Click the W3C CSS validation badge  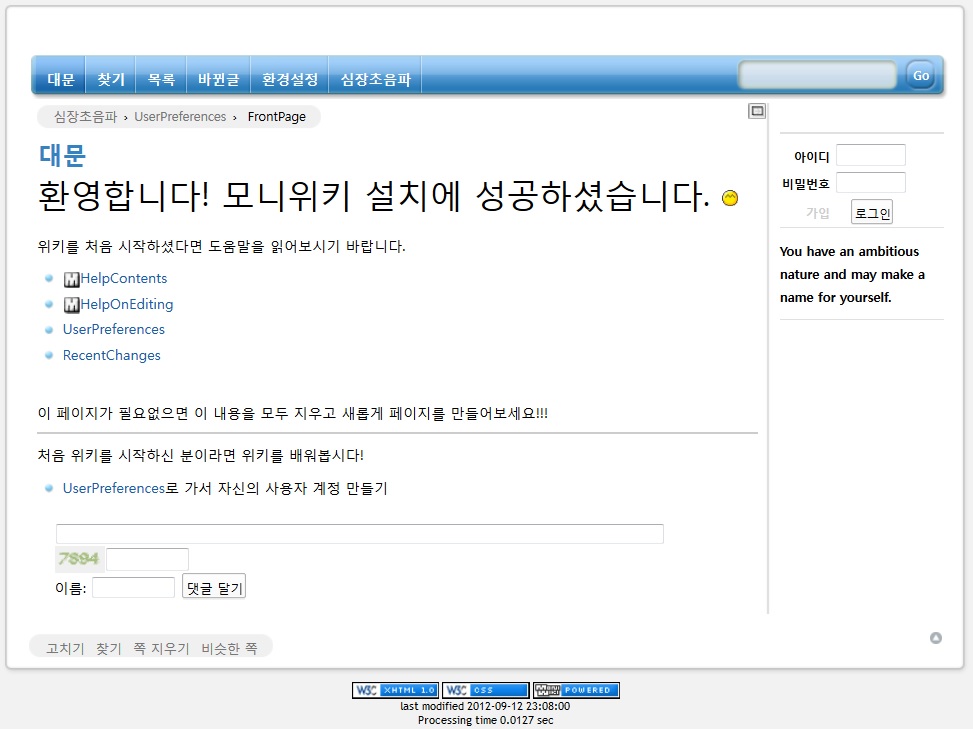pyautogui.click(x=485, y=690)
